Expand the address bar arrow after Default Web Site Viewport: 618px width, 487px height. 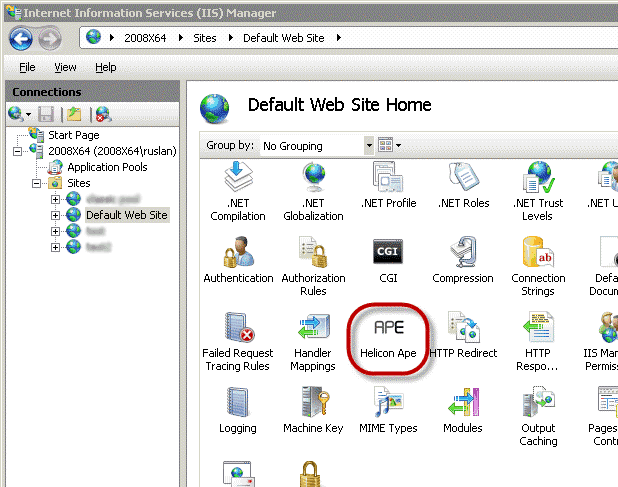[x=339, y=38]
